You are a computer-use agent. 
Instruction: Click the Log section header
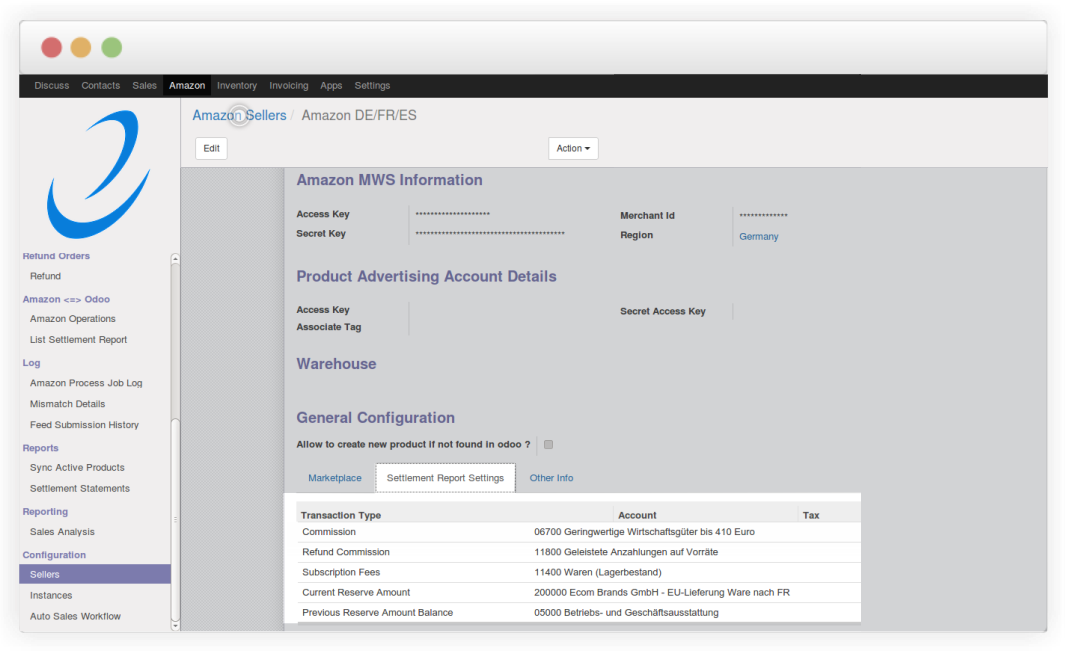coord(31,363)
